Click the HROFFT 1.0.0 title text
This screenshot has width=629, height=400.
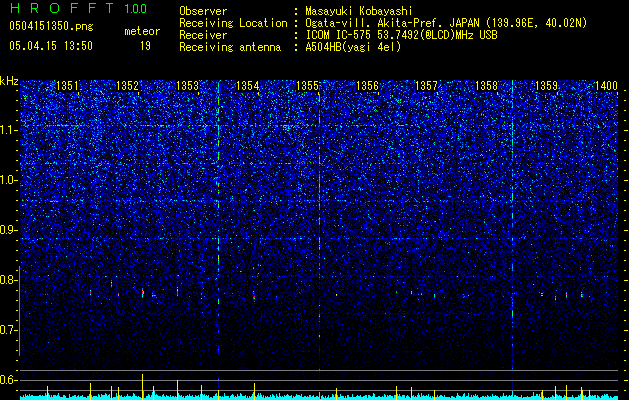click(x=78, y=8)
